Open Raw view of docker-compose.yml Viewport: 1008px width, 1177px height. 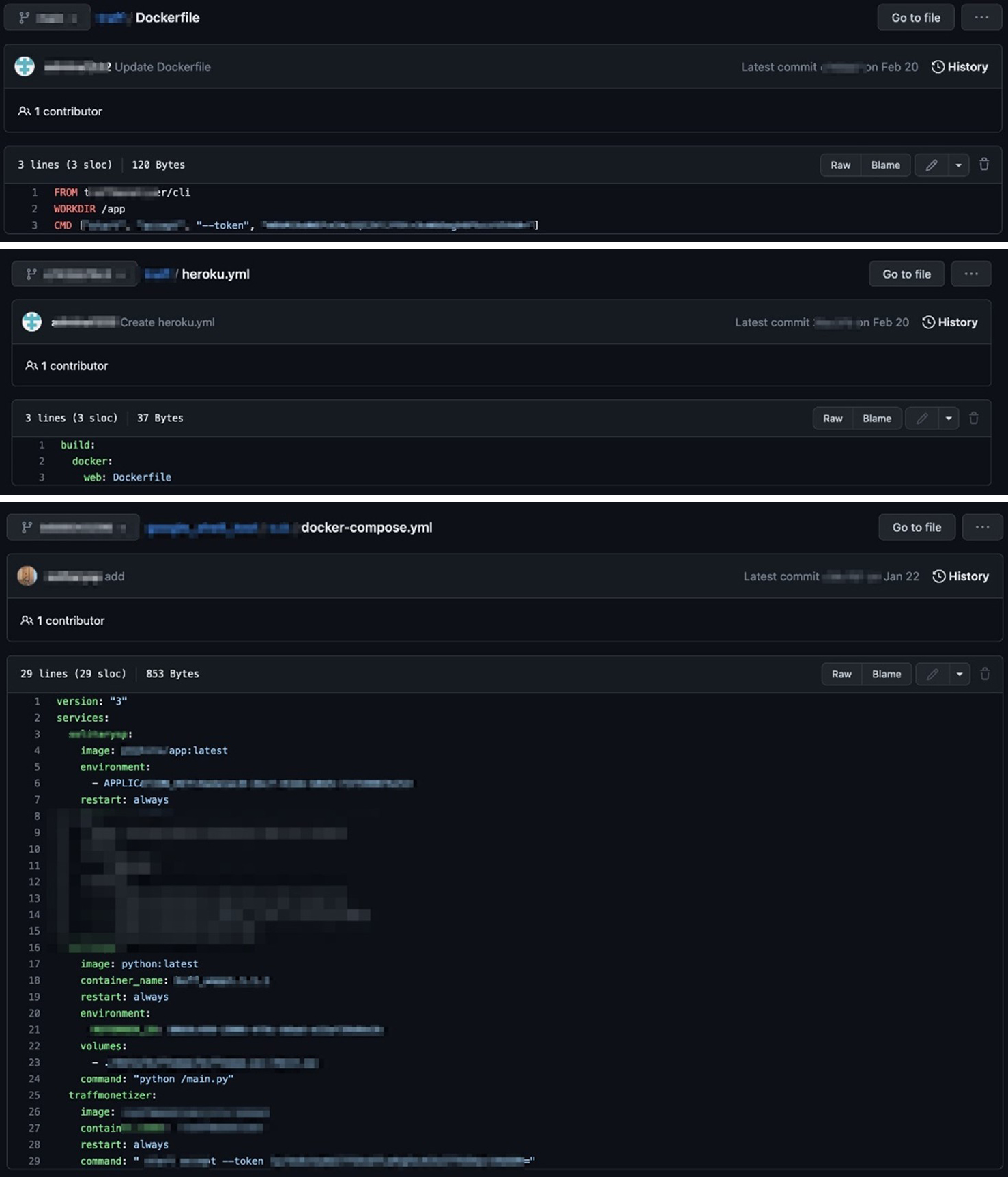pyautogui.click(x=841, y=674)
